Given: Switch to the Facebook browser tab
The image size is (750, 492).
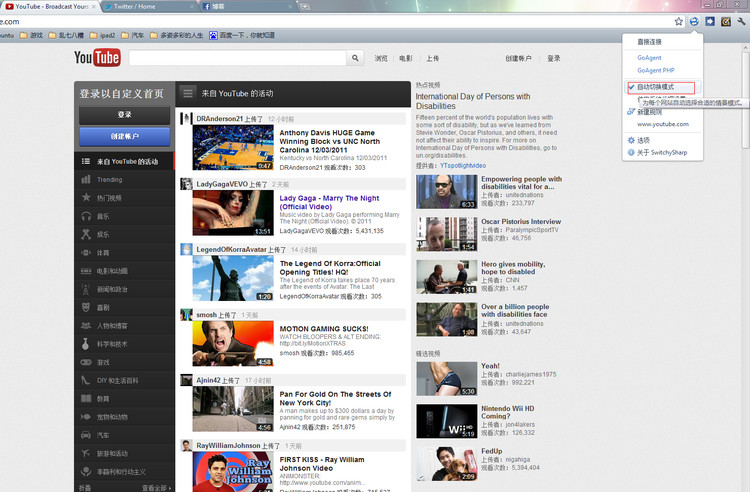Looking at the screenshot, I should point(247,6).
